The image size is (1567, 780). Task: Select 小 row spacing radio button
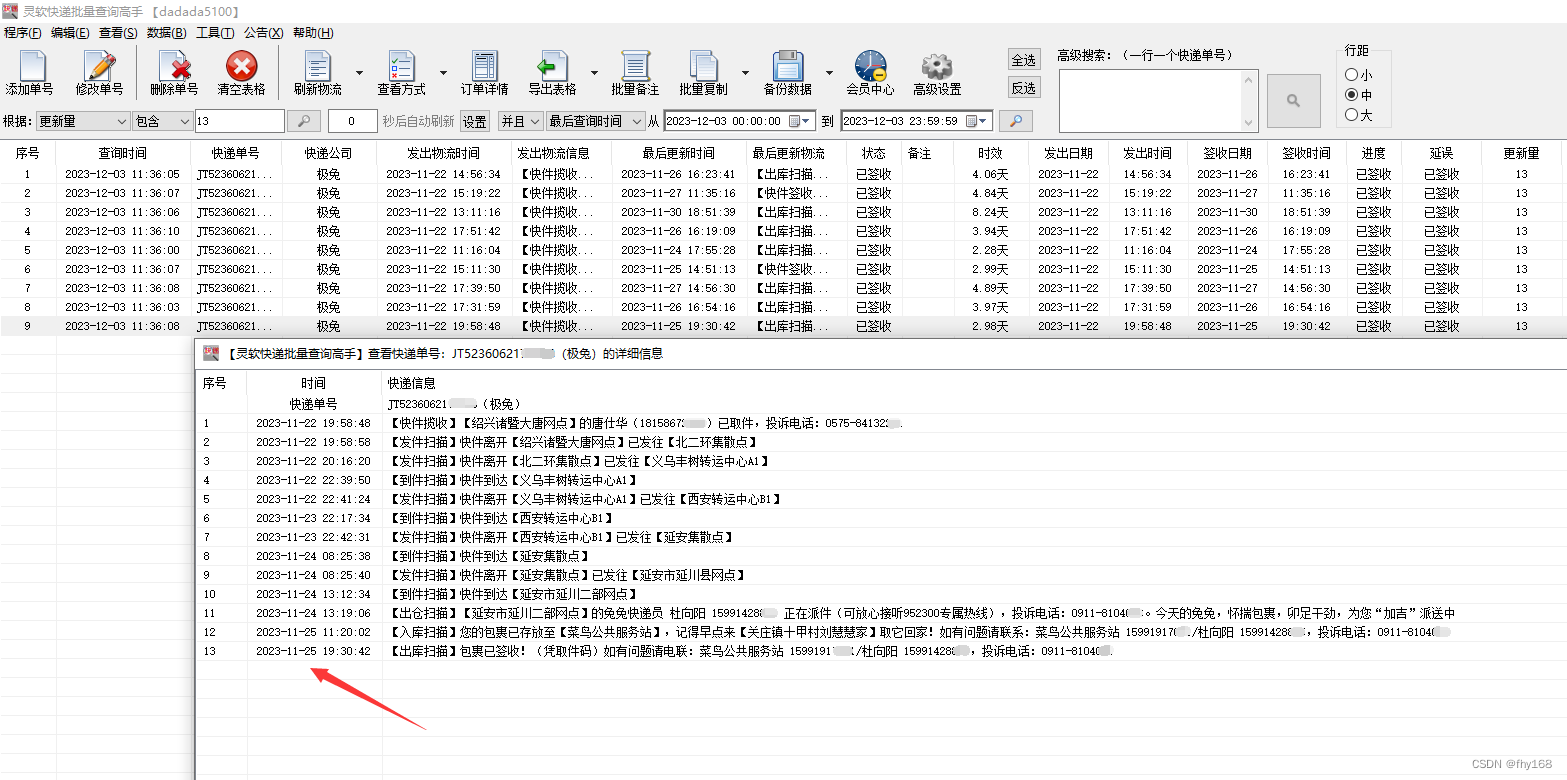(x=1352, y=75)
